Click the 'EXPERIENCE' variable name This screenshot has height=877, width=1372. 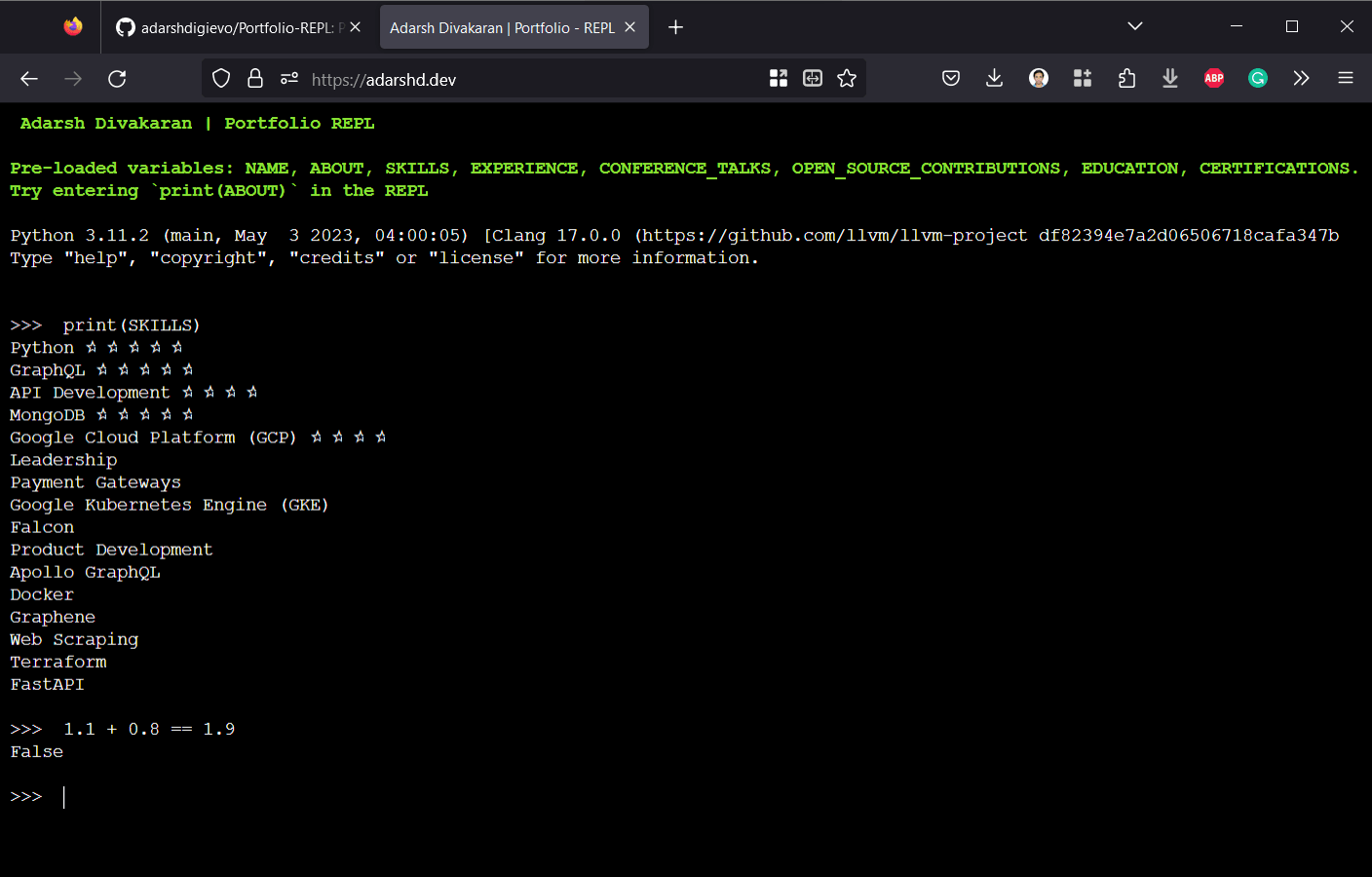pos(523,169)
